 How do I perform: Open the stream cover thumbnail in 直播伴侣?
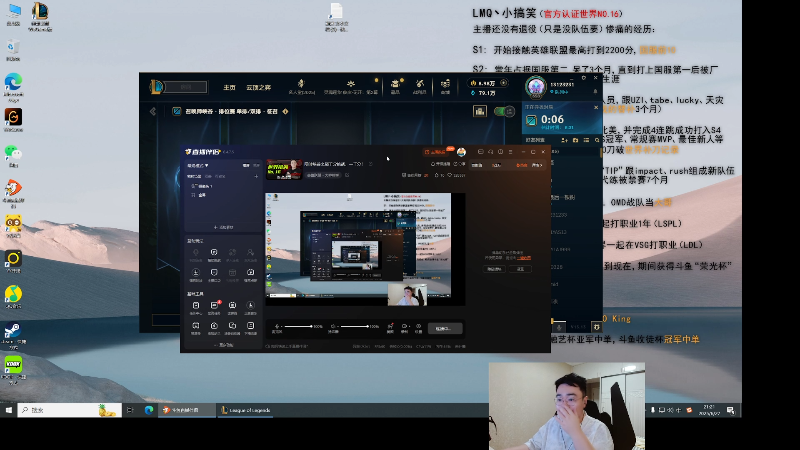[x=284, y=169]
